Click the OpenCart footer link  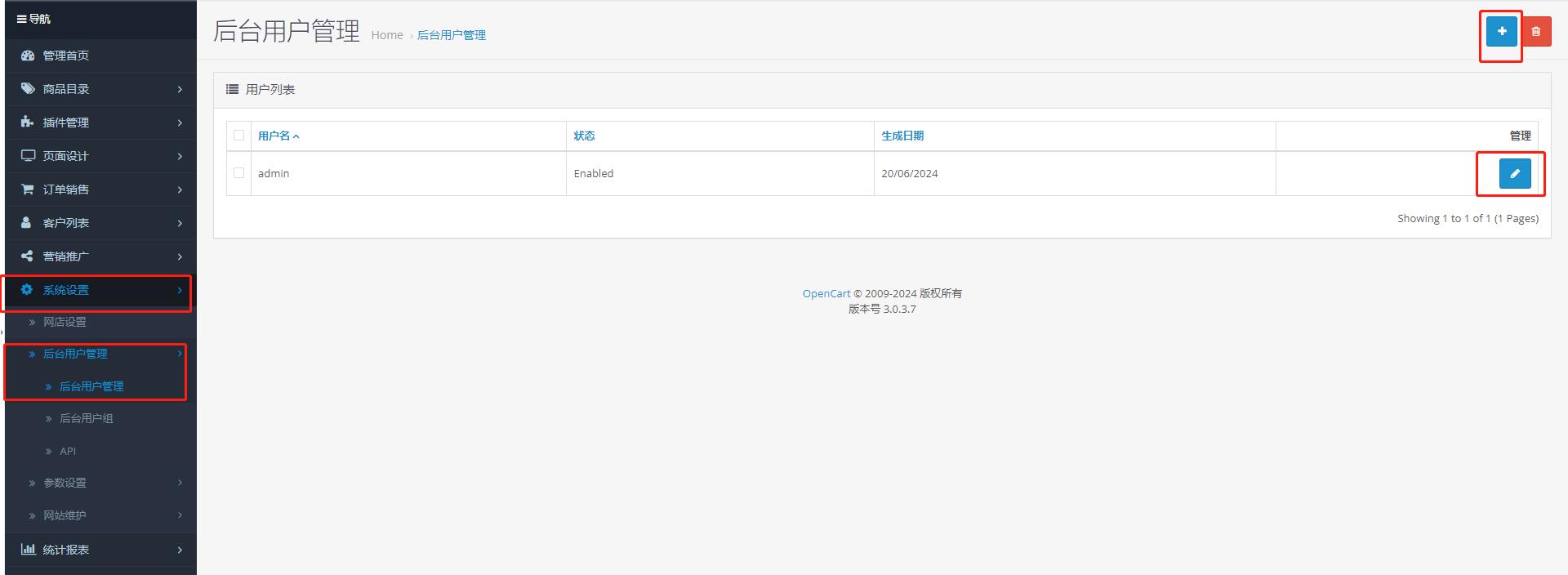tap(826, 294)
